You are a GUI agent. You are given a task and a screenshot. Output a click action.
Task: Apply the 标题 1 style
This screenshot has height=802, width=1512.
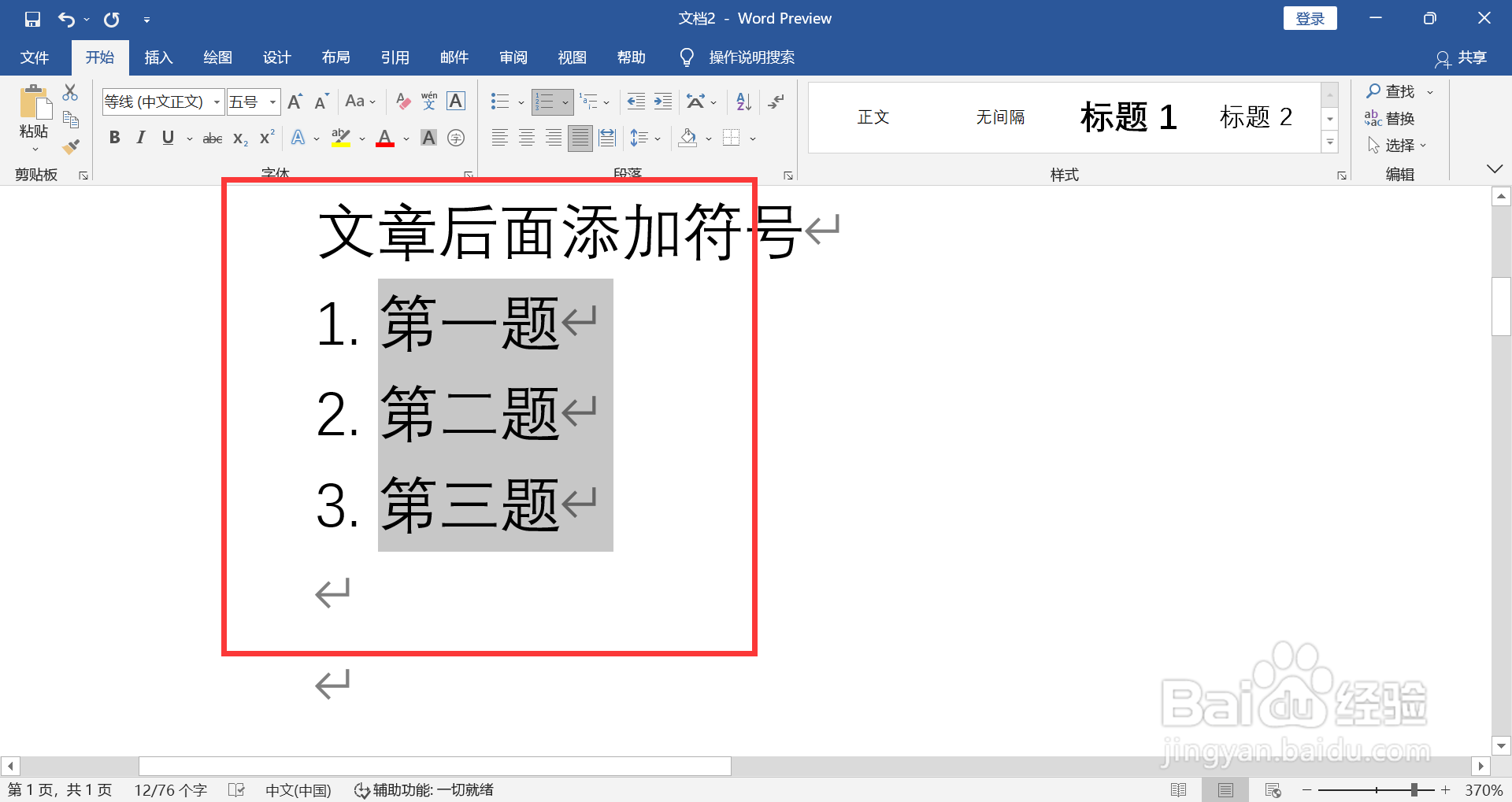coord(1128,116)
